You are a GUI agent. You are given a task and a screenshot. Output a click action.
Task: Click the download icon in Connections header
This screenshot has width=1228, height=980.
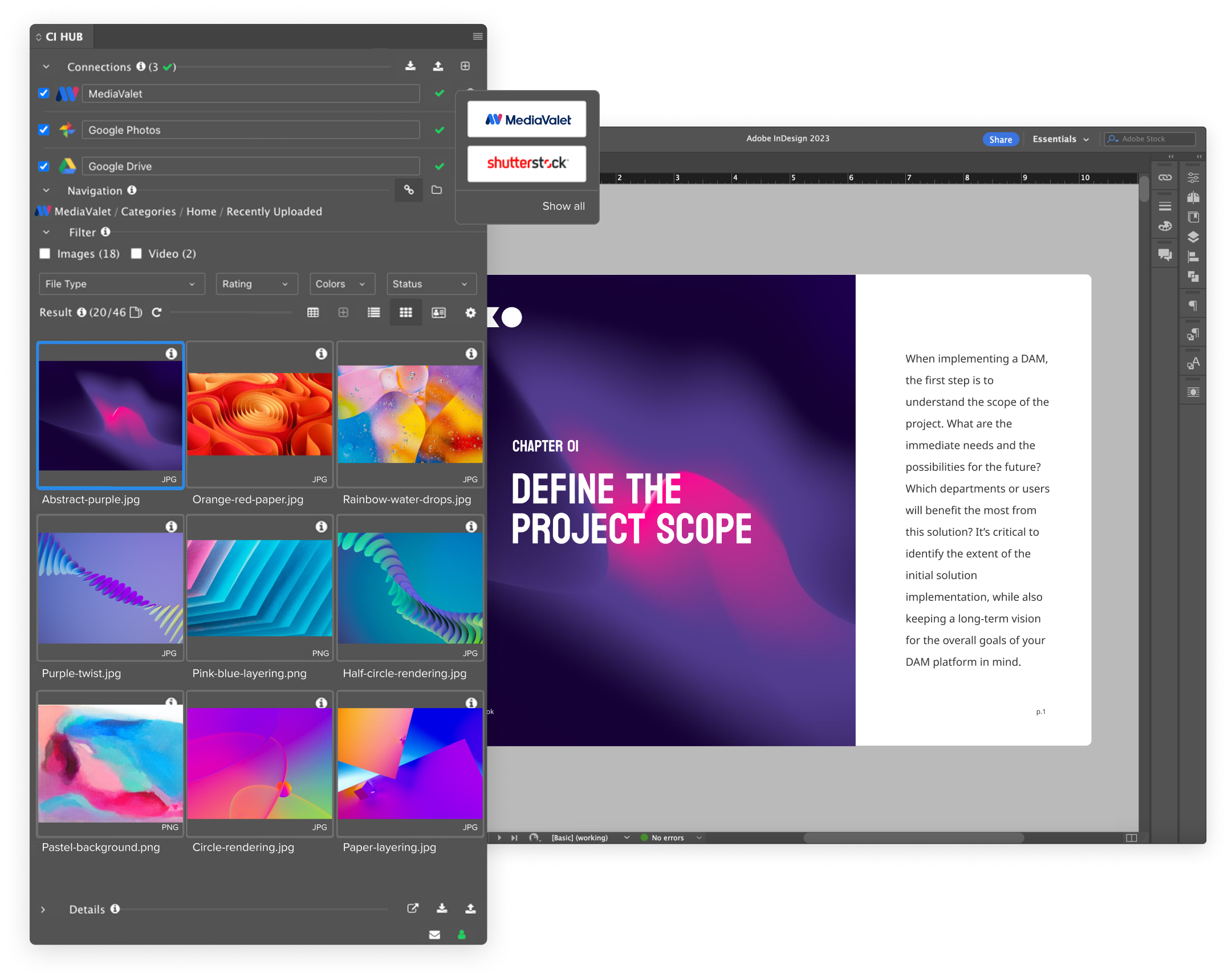pos(410,66)
